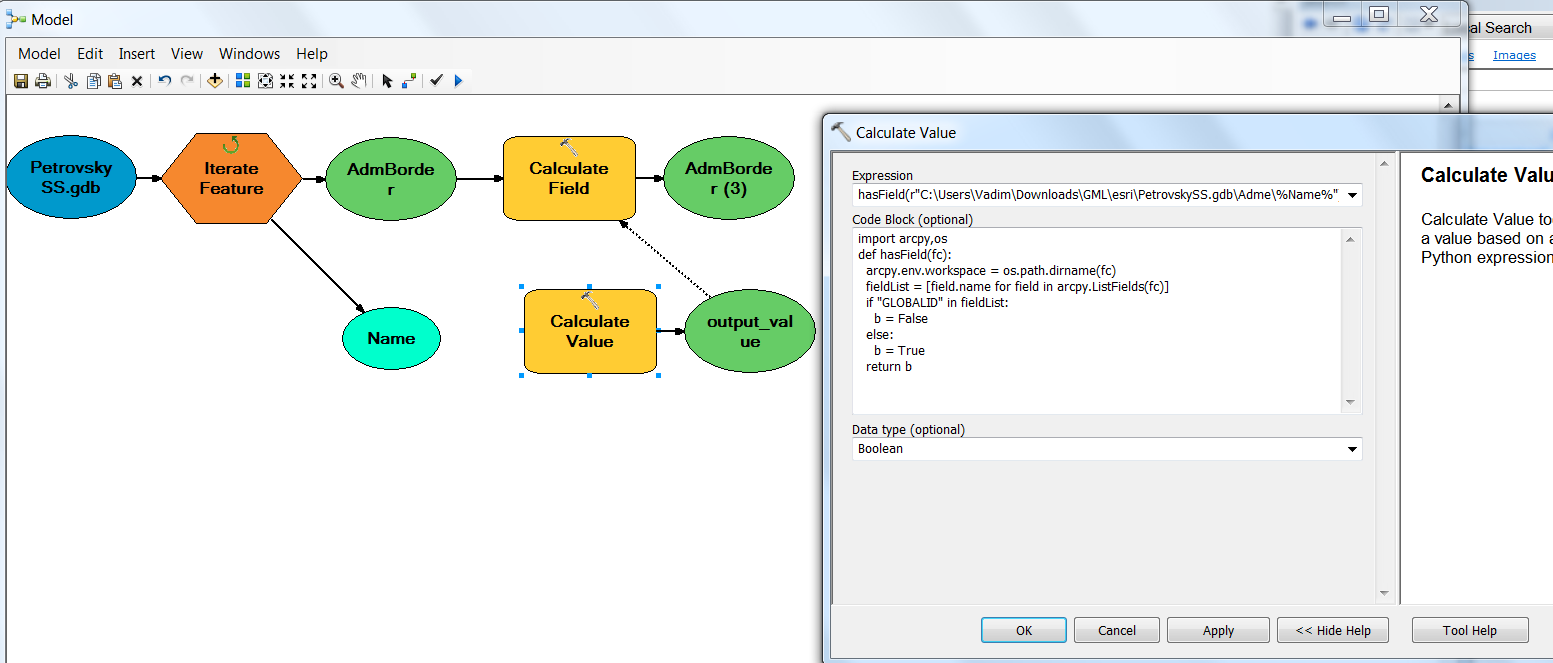Click the Calculate Value dialog title icon
Screen dimensions: 1553x663
[x=841, y=132]
